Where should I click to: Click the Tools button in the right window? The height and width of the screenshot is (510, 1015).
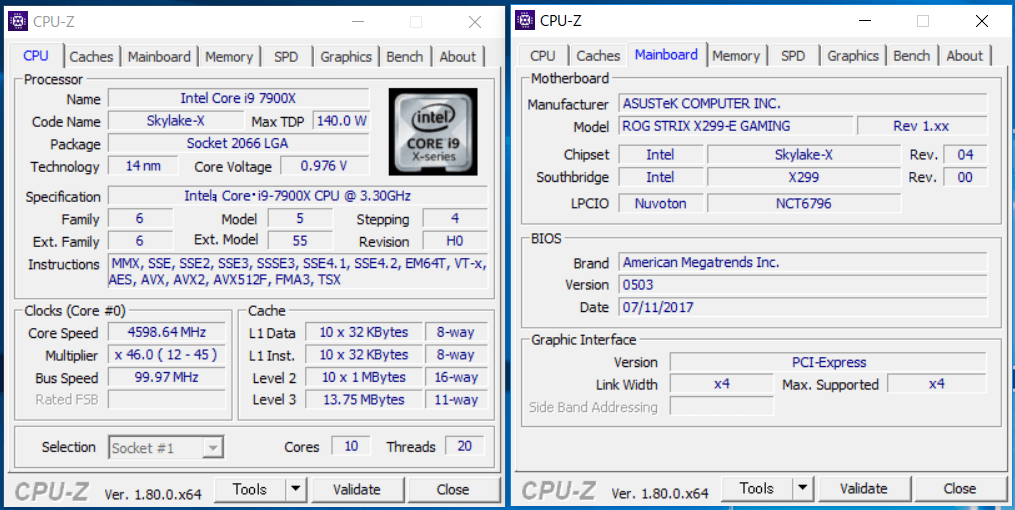[x=757, y=489]
